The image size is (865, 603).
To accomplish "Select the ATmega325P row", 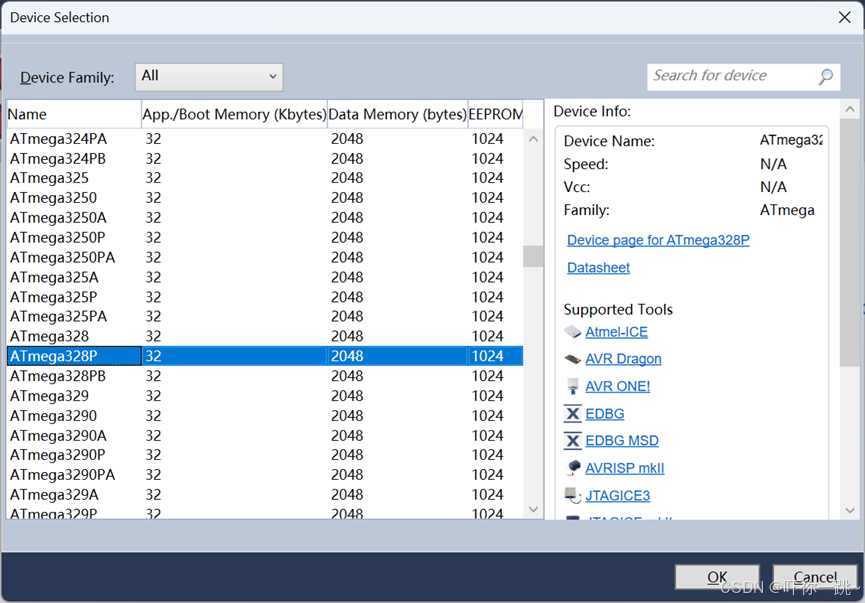I will 265,297.
